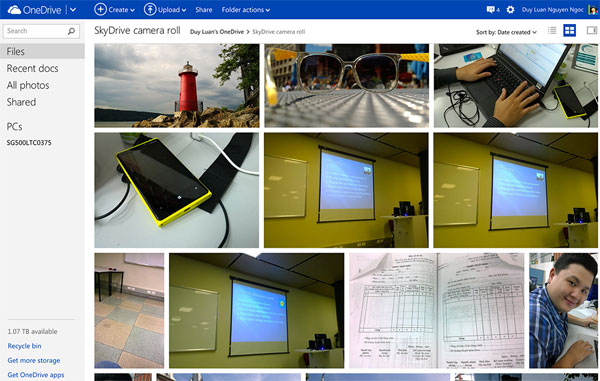Screen dimensions: 600x381
Task: Open the yellow Lumia phone photo
Action: coord(176,190)
